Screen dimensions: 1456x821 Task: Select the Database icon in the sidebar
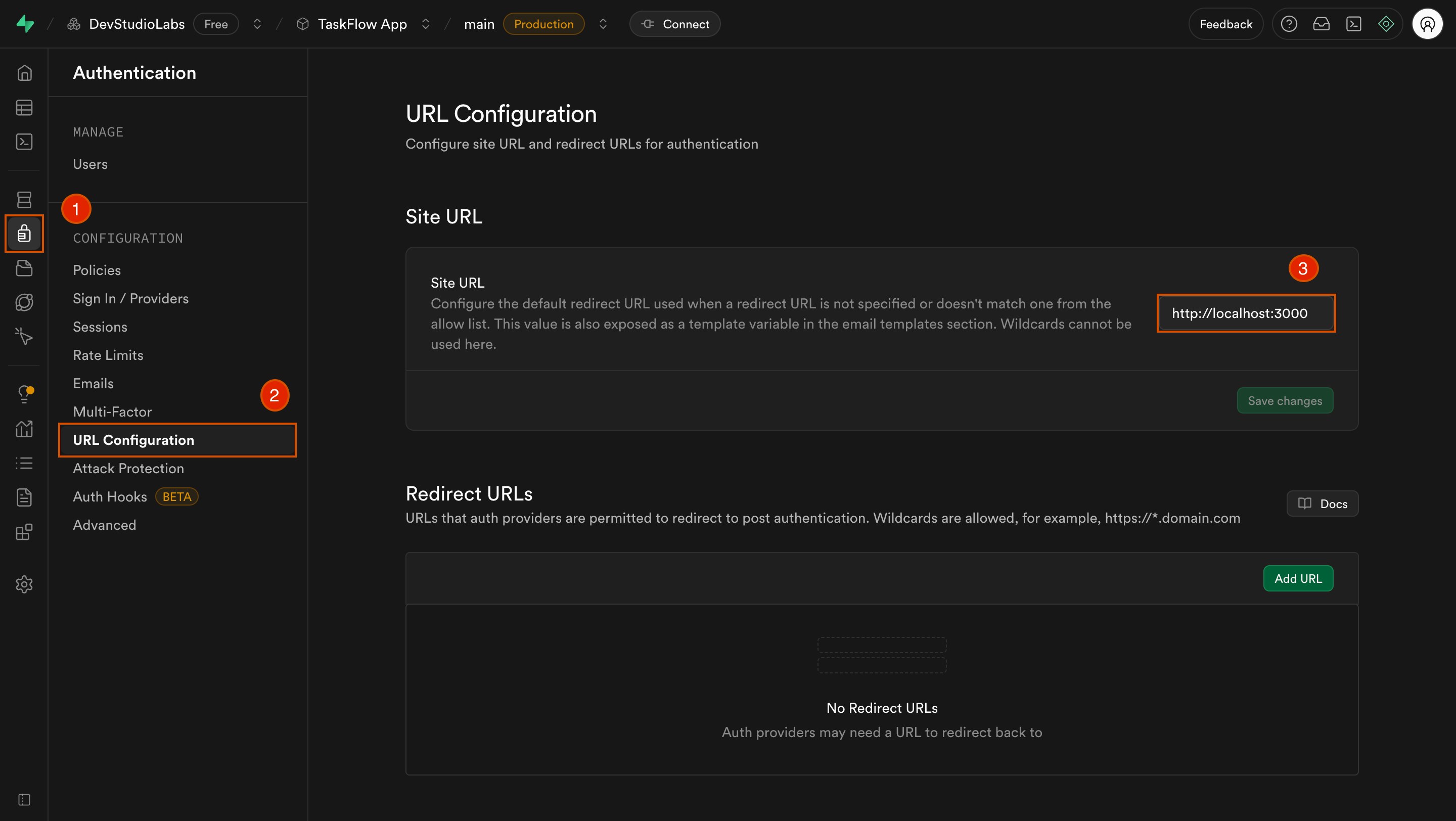tap(24, 199)
